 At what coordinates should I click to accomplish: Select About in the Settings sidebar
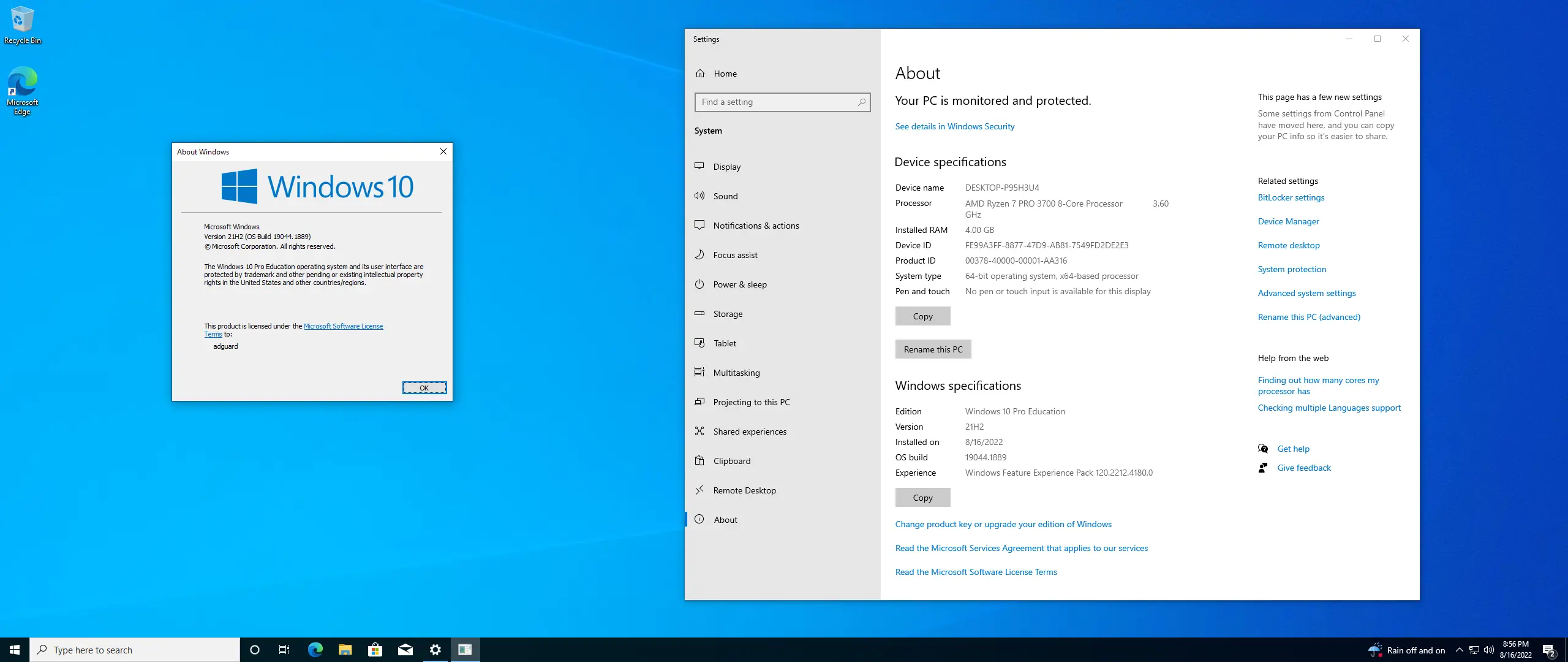coord(725,519)
